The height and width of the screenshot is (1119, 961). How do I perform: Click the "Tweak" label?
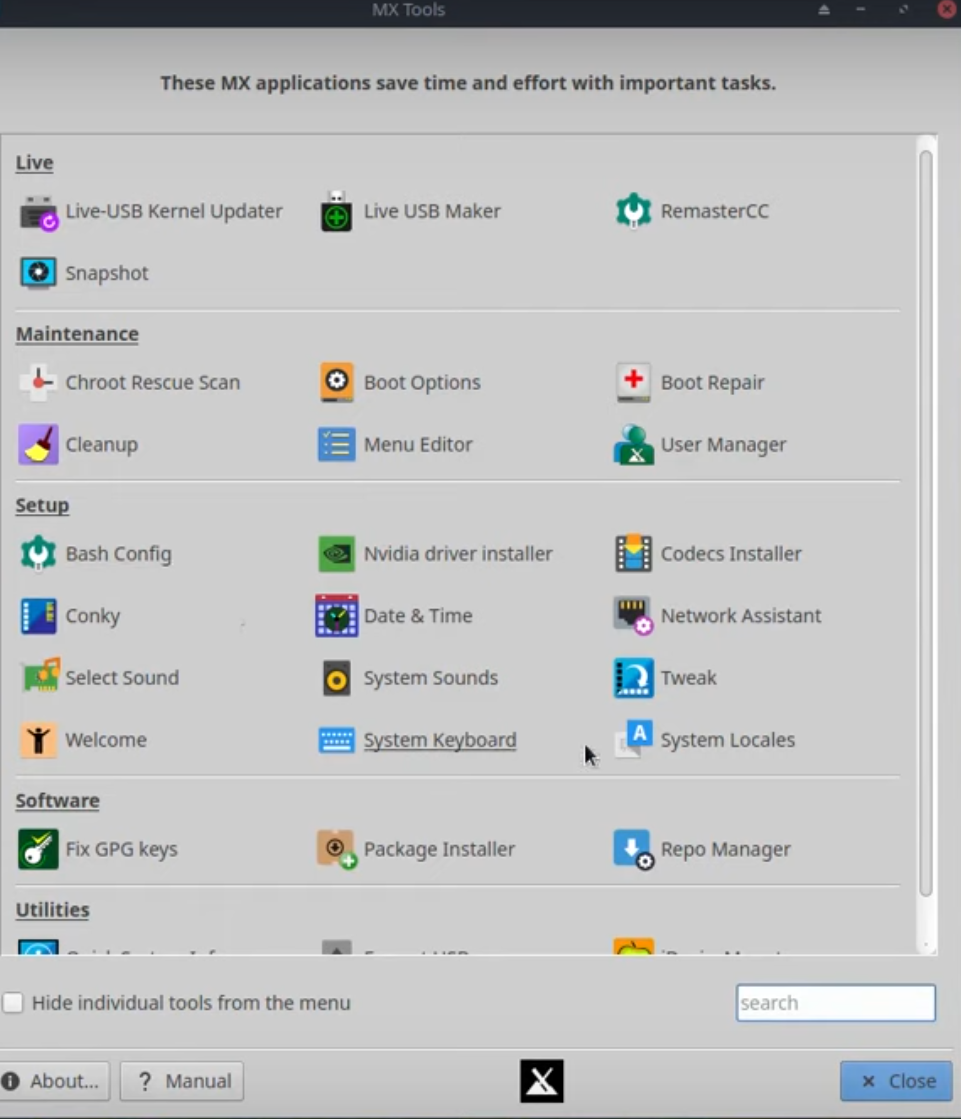pyautogui.click(x=688, y=678)
